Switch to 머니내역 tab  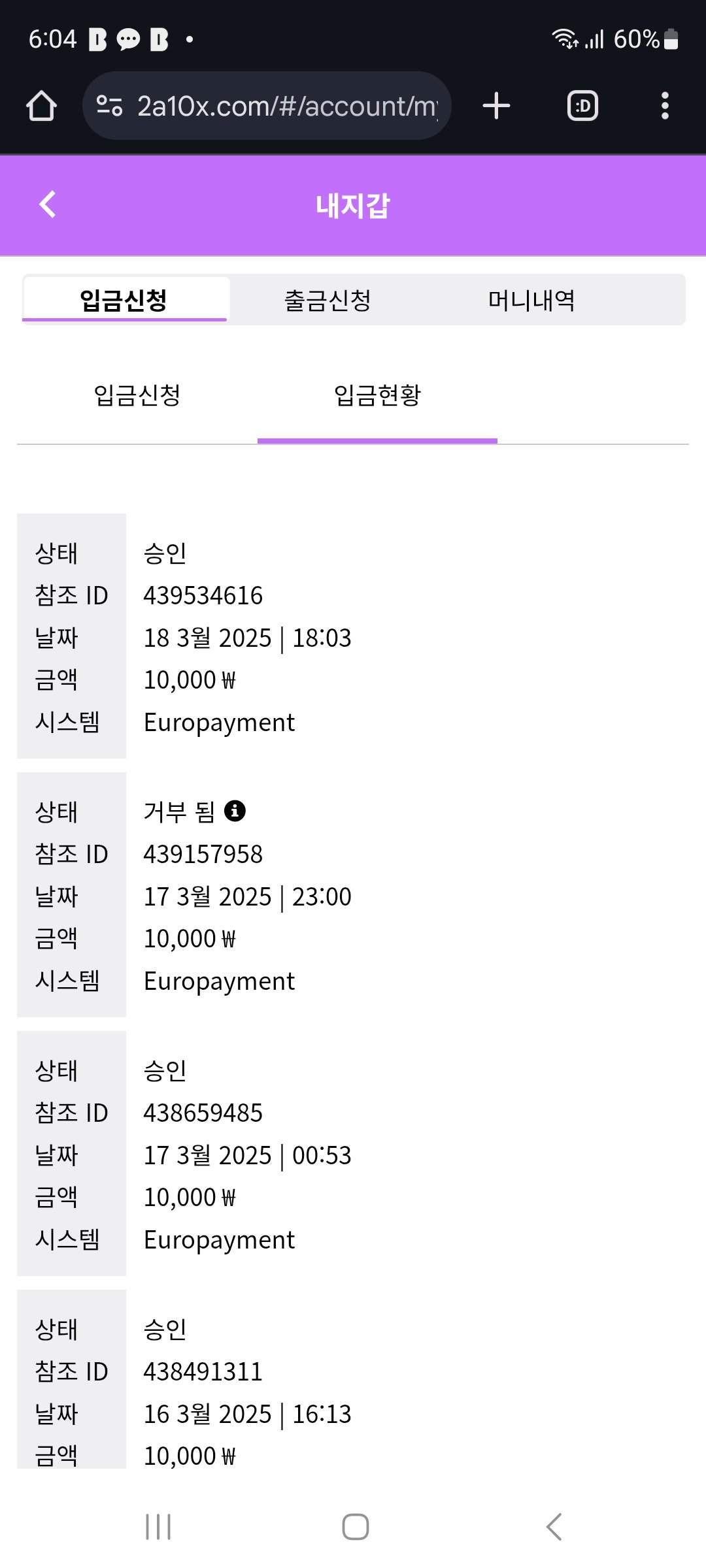[531, 301]
